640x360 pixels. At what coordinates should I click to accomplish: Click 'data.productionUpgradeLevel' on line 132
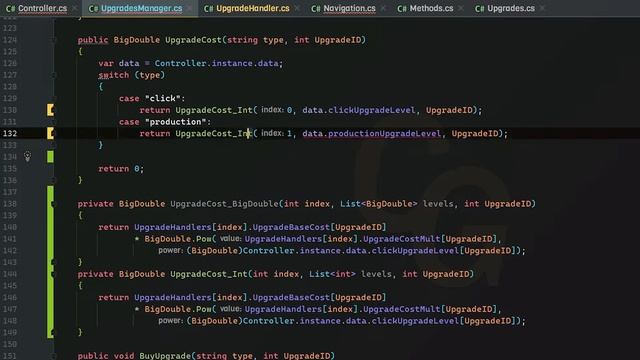point(371,133)
